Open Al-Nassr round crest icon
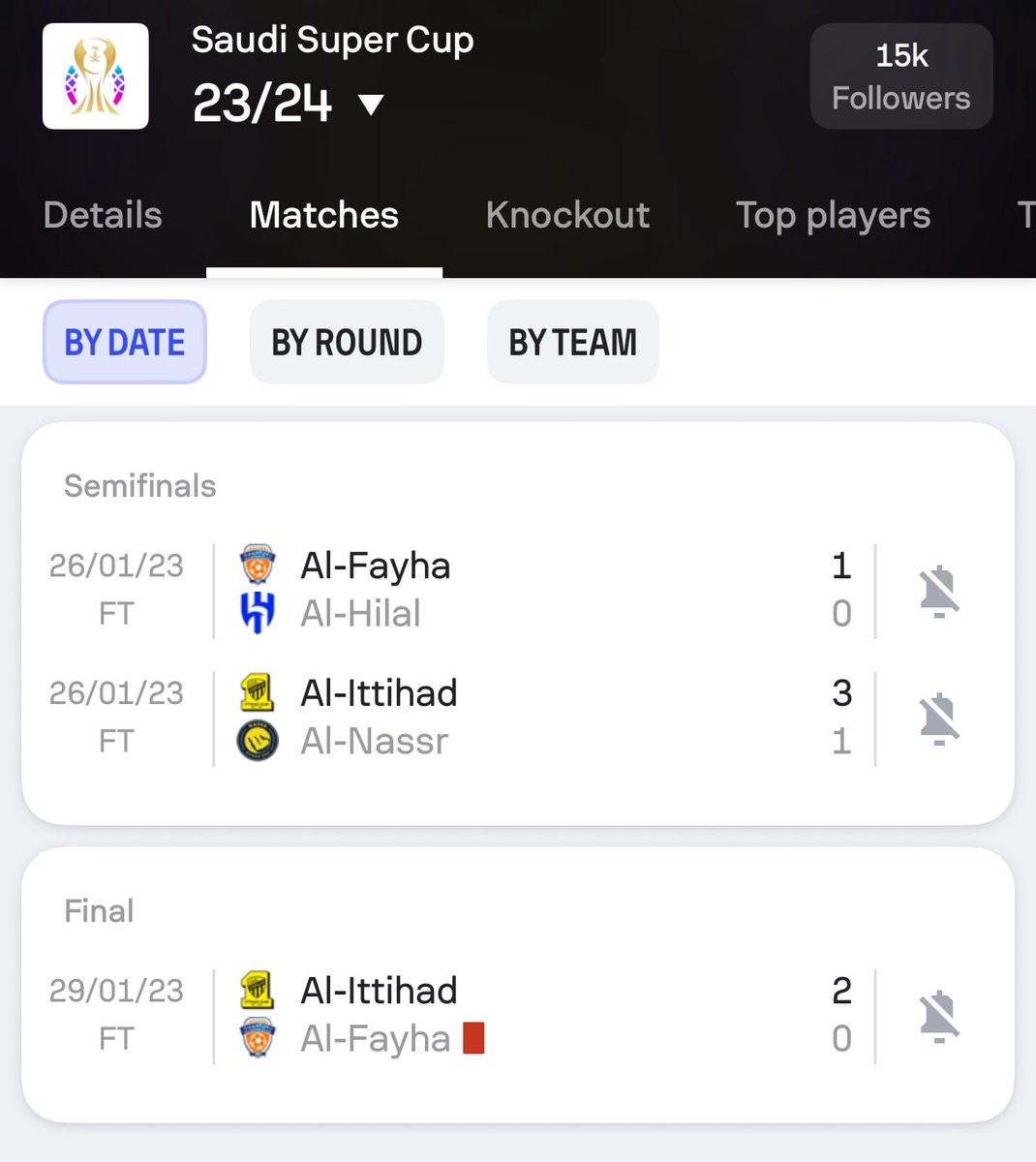Image resolution: width=1036 pixels, height=1162 pixels. coord(258,741)
